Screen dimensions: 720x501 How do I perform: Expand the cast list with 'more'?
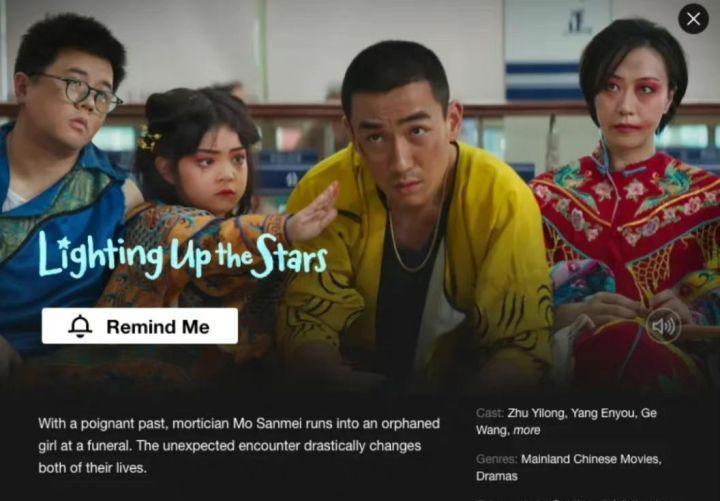tap(526, 430)
